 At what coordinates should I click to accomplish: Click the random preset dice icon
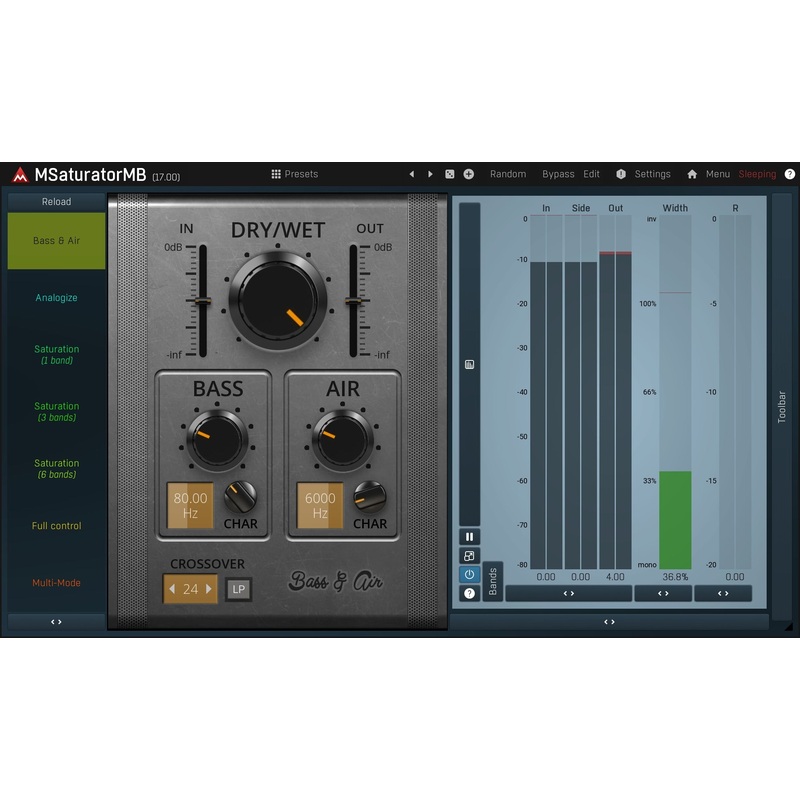(449, 174)
